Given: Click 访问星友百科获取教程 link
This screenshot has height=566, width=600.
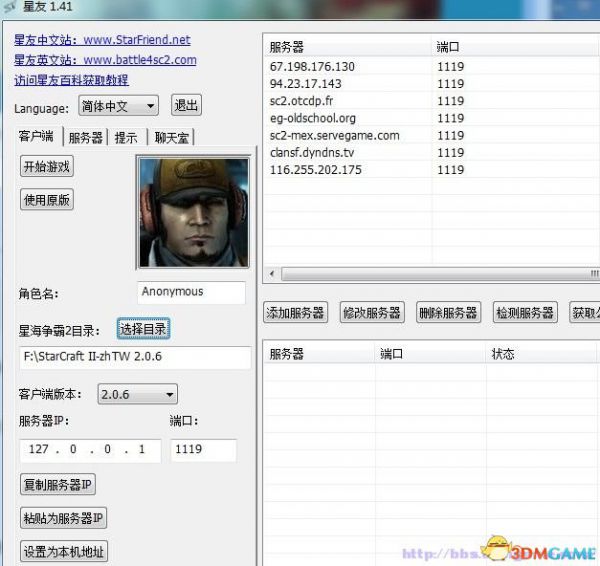Looking at the screenshot, I should [71, 80].
